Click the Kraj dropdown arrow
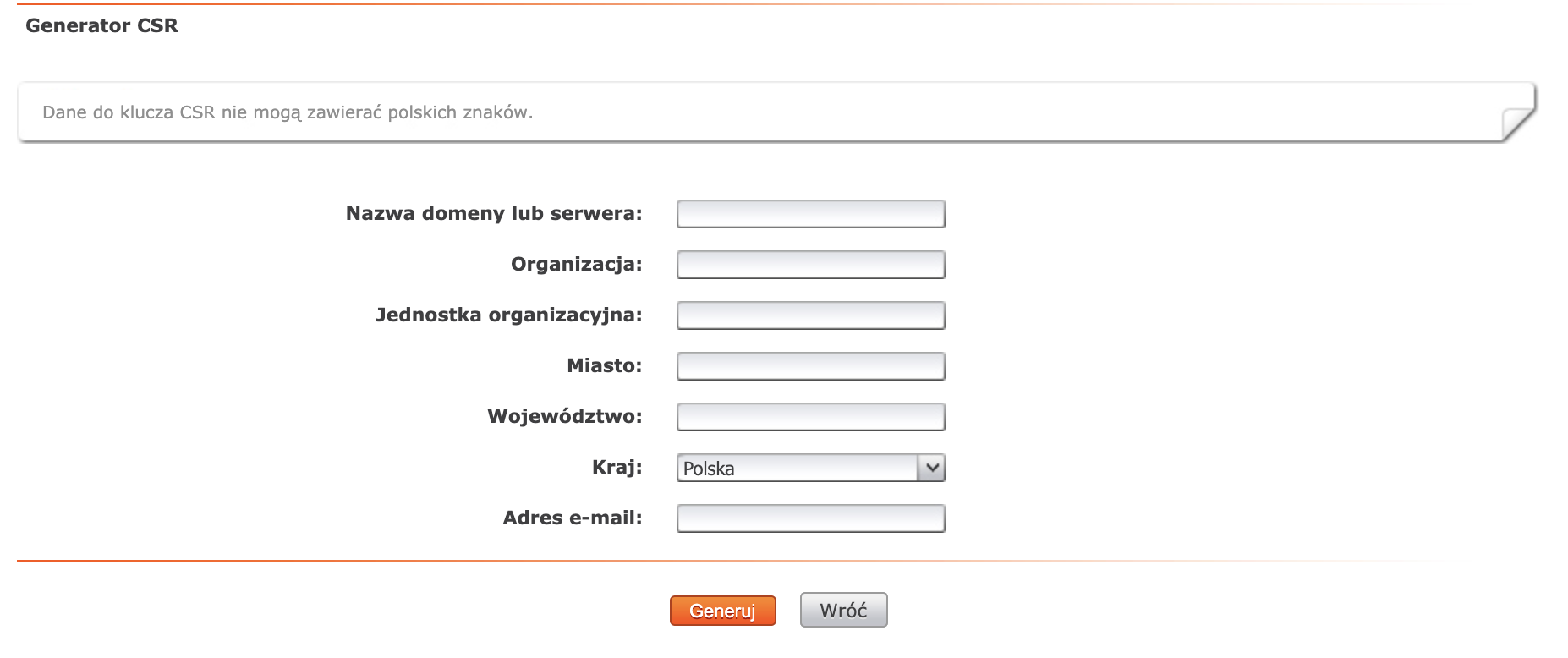Screen dimensions: 1568x658 tap(931, 468)
